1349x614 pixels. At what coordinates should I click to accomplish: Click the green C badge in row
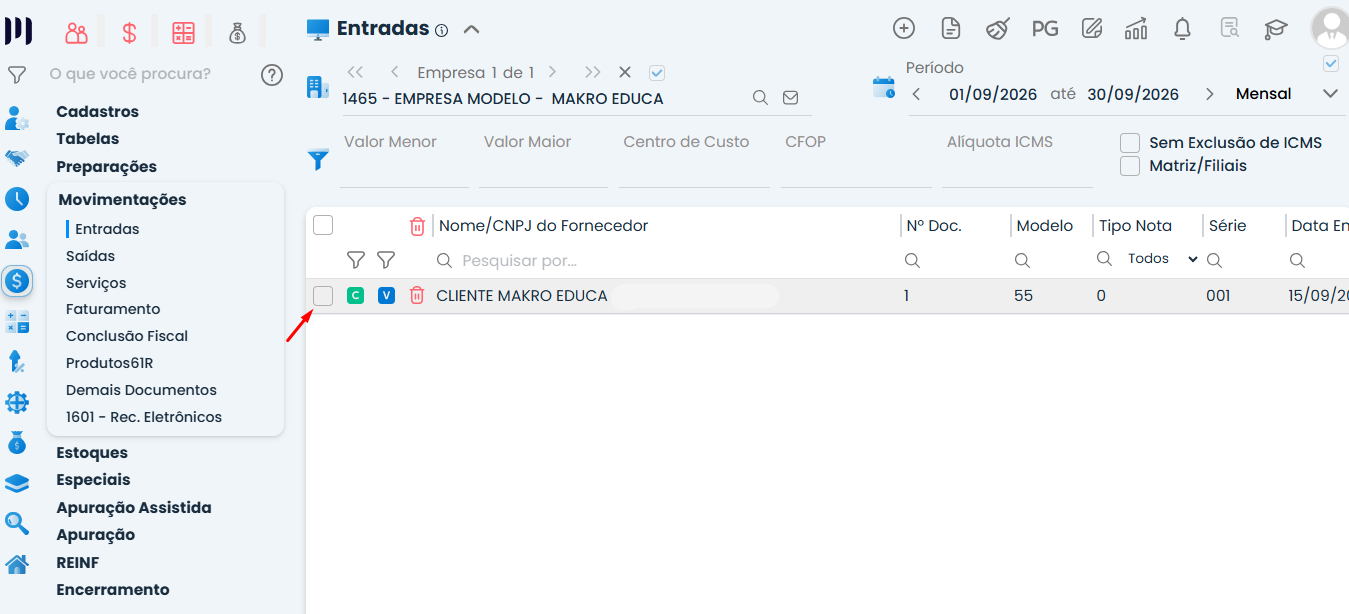[355, 295]
